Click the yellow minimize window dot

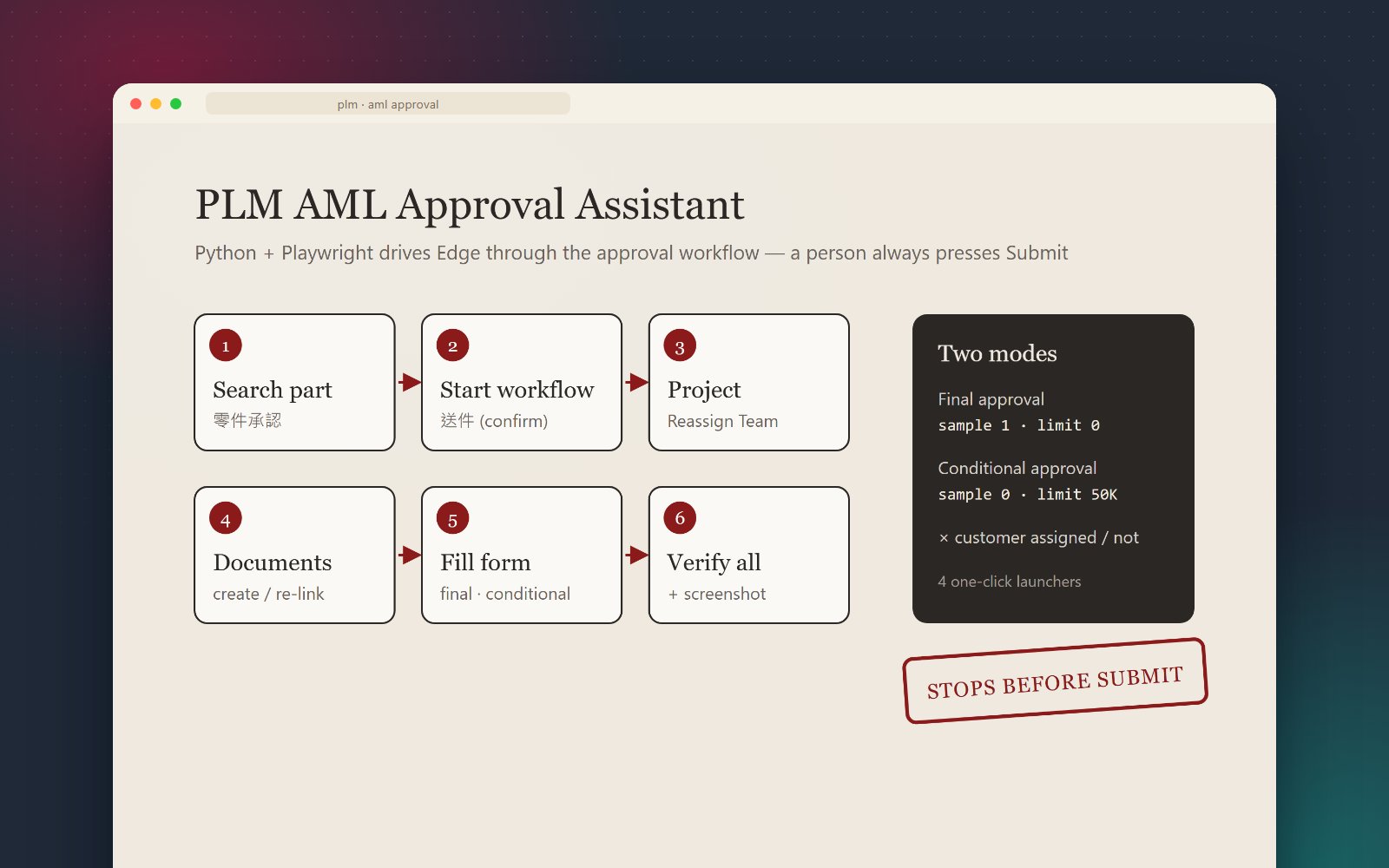coord(156,104)
